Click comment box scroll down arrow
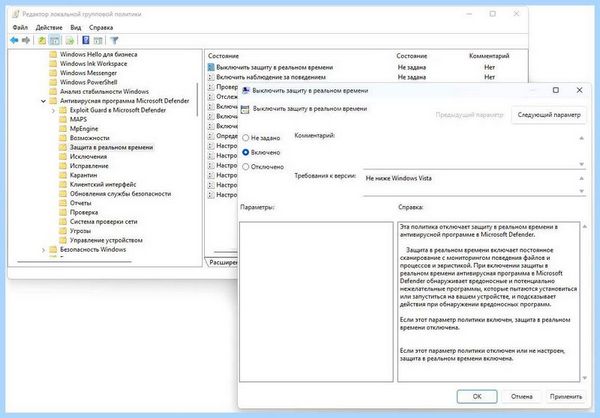Viewport: 600px width, 418px height. [582, 164]
